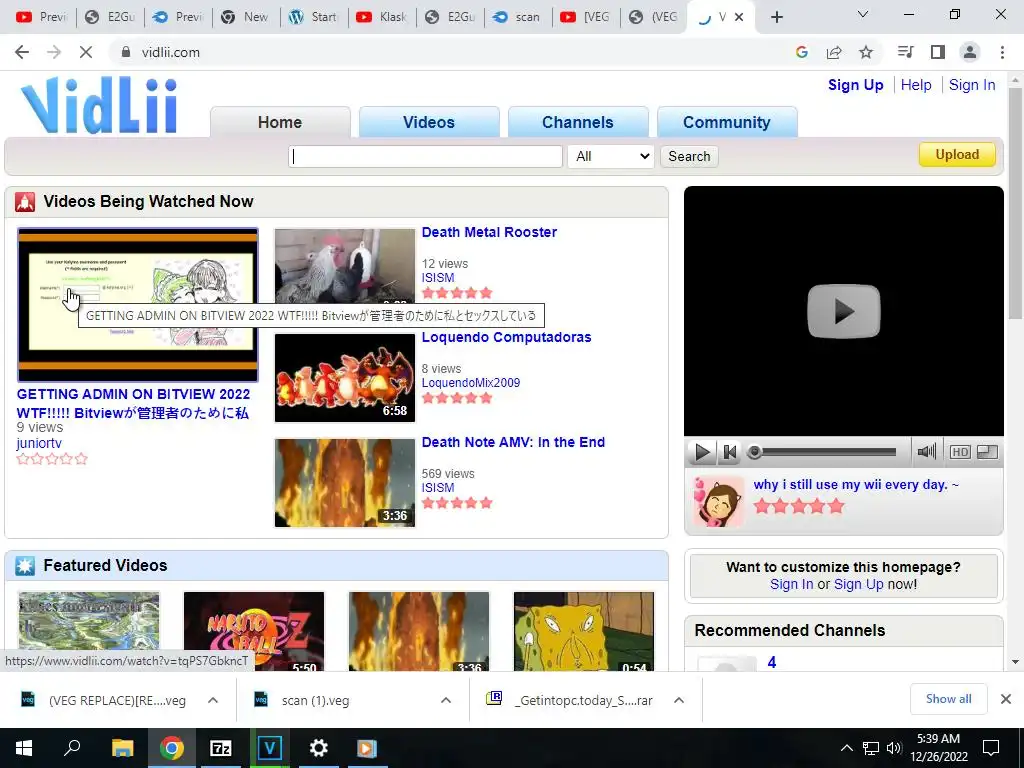1024x768 pixels.
Task: Open the tab search chevron in the title bar
Action: 863,14
